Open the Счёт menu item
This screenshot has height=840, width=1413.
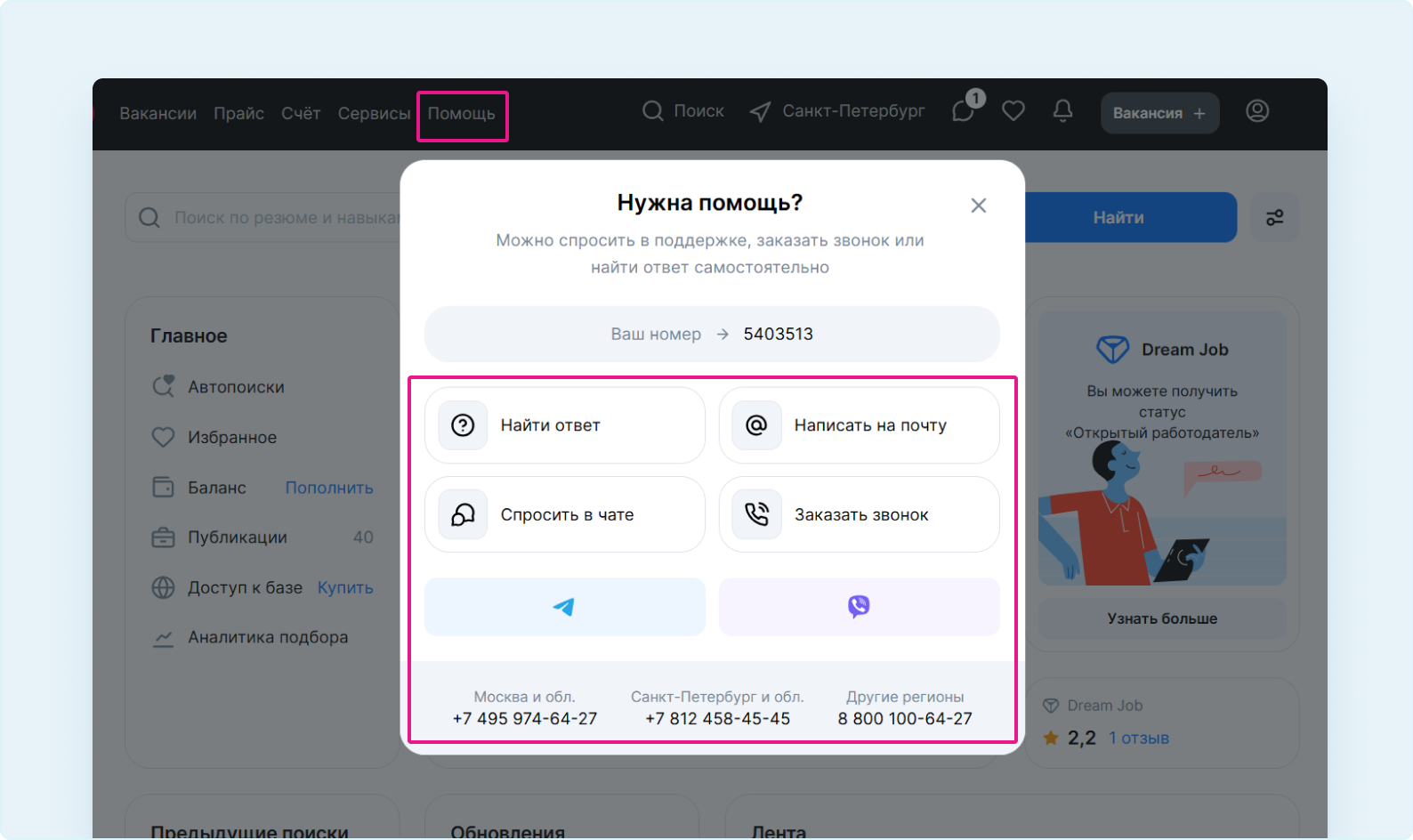(x=301, y=113)
